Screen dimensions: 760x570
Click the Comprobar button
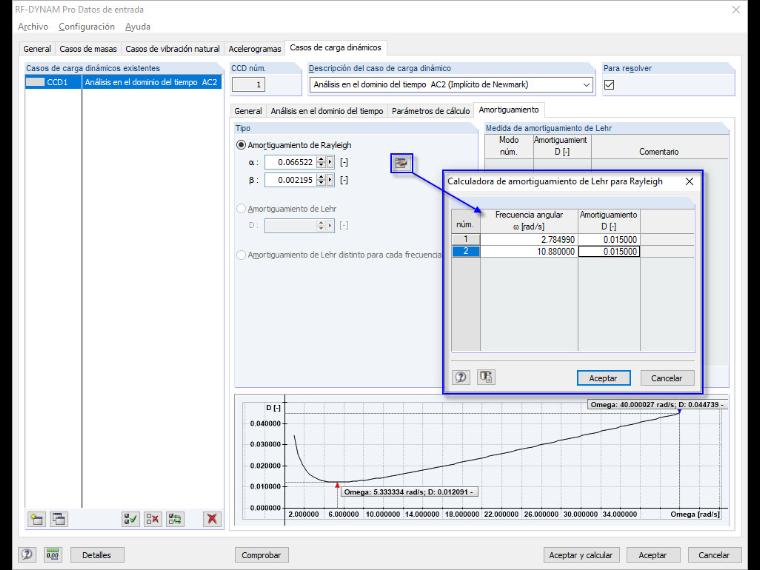click(261, 555)
